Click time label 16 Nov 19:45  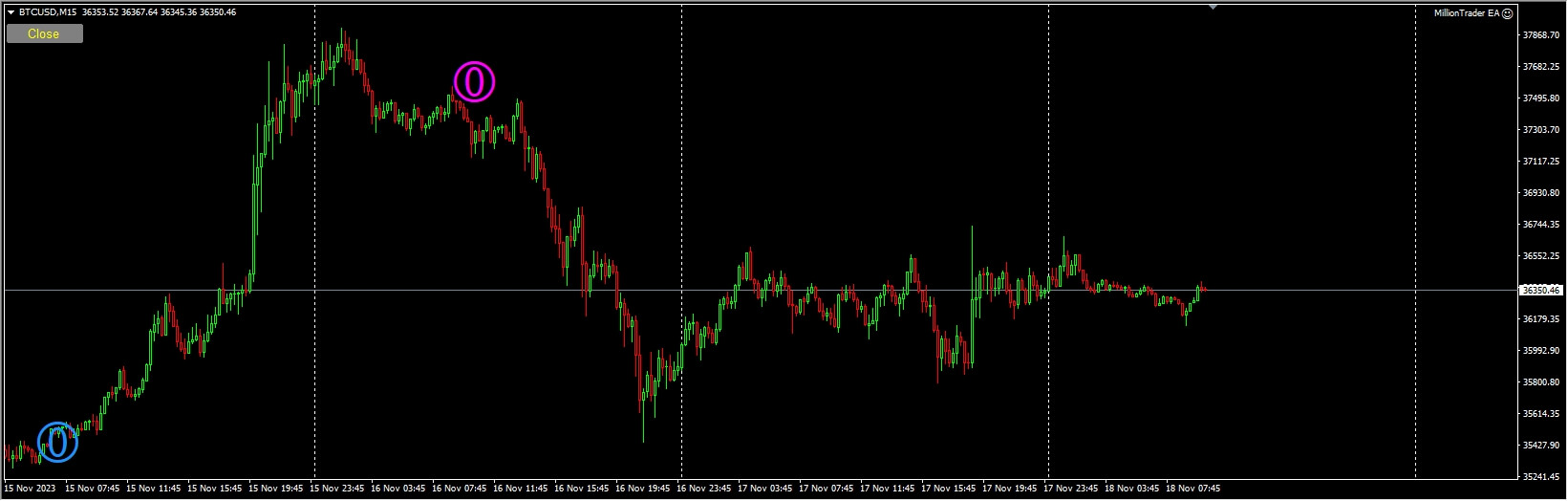click(x=643, y=489)
